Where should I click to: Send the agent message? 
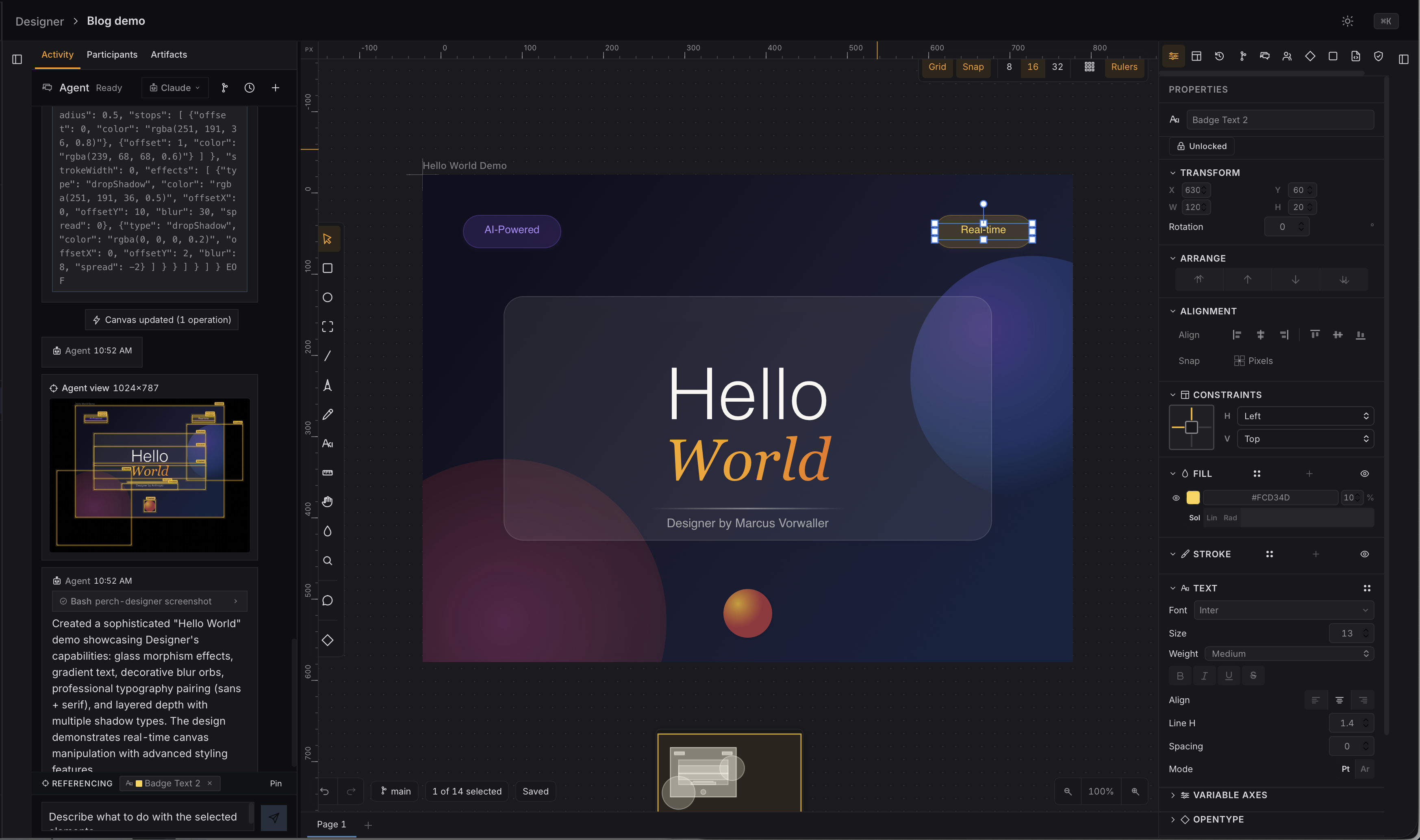tap(274, 817)
